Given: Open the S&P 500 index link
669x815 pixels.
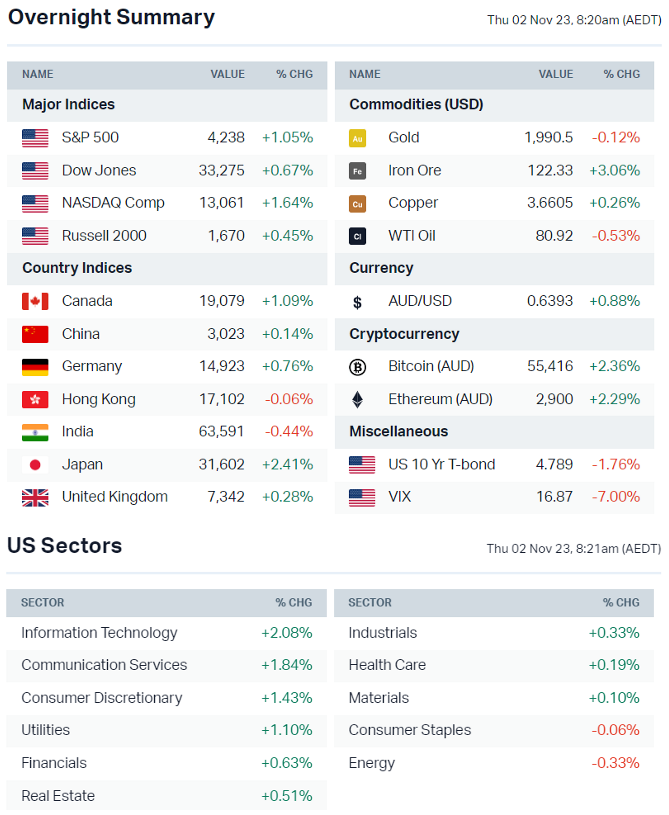Looking at the screenshot, I should point(90,138).
